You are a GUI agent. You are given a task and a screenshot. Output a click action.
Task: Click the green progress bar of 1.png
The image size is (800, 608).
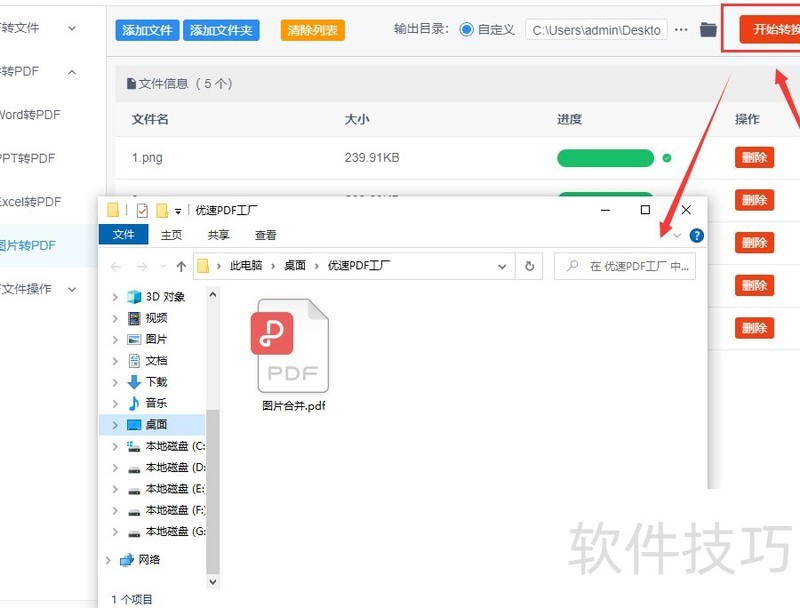(x=605, y=158)
